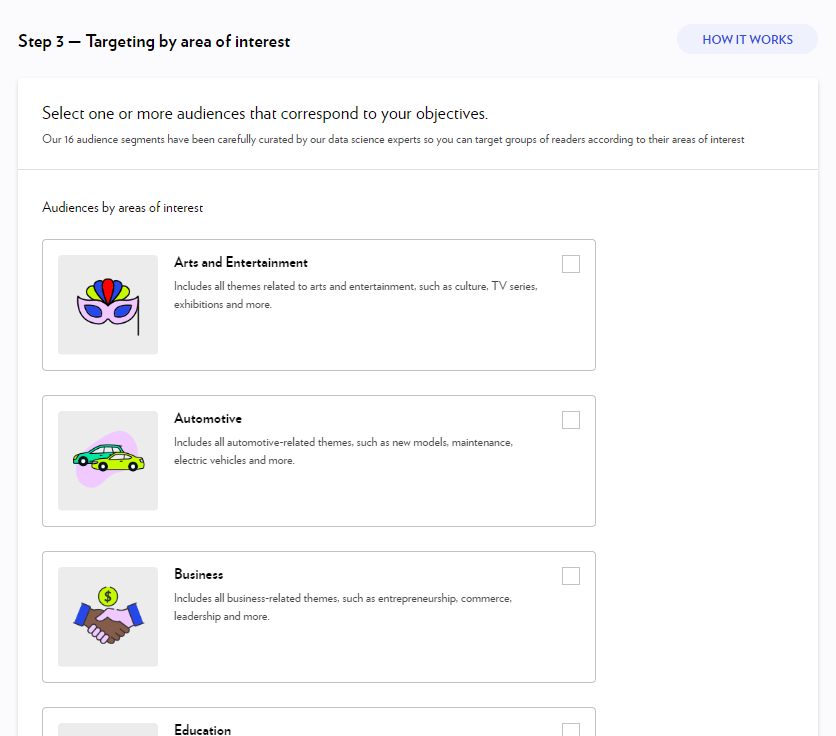Check the Arts and Entertainment checkbox
Screen dimensions: 836x736
tap(571, 264)
